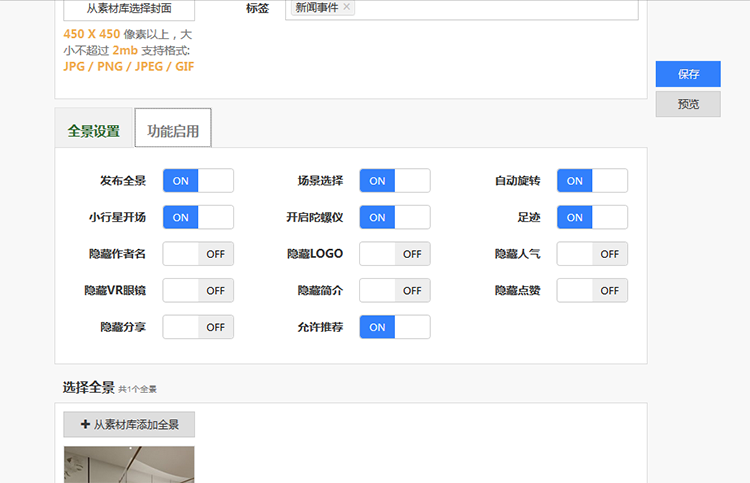Enable the 隐藏作者名 switch
Image resolution: width=750 pixels, height=483 pixels.
198,254
